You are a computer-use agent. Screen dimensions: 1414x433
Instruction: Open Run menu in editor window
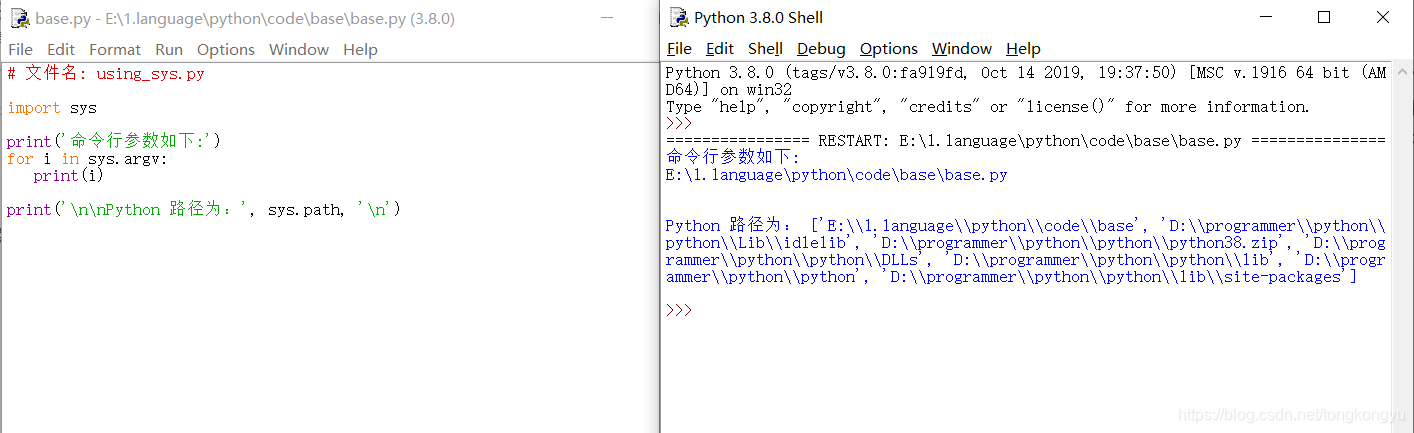click(169, 49)
